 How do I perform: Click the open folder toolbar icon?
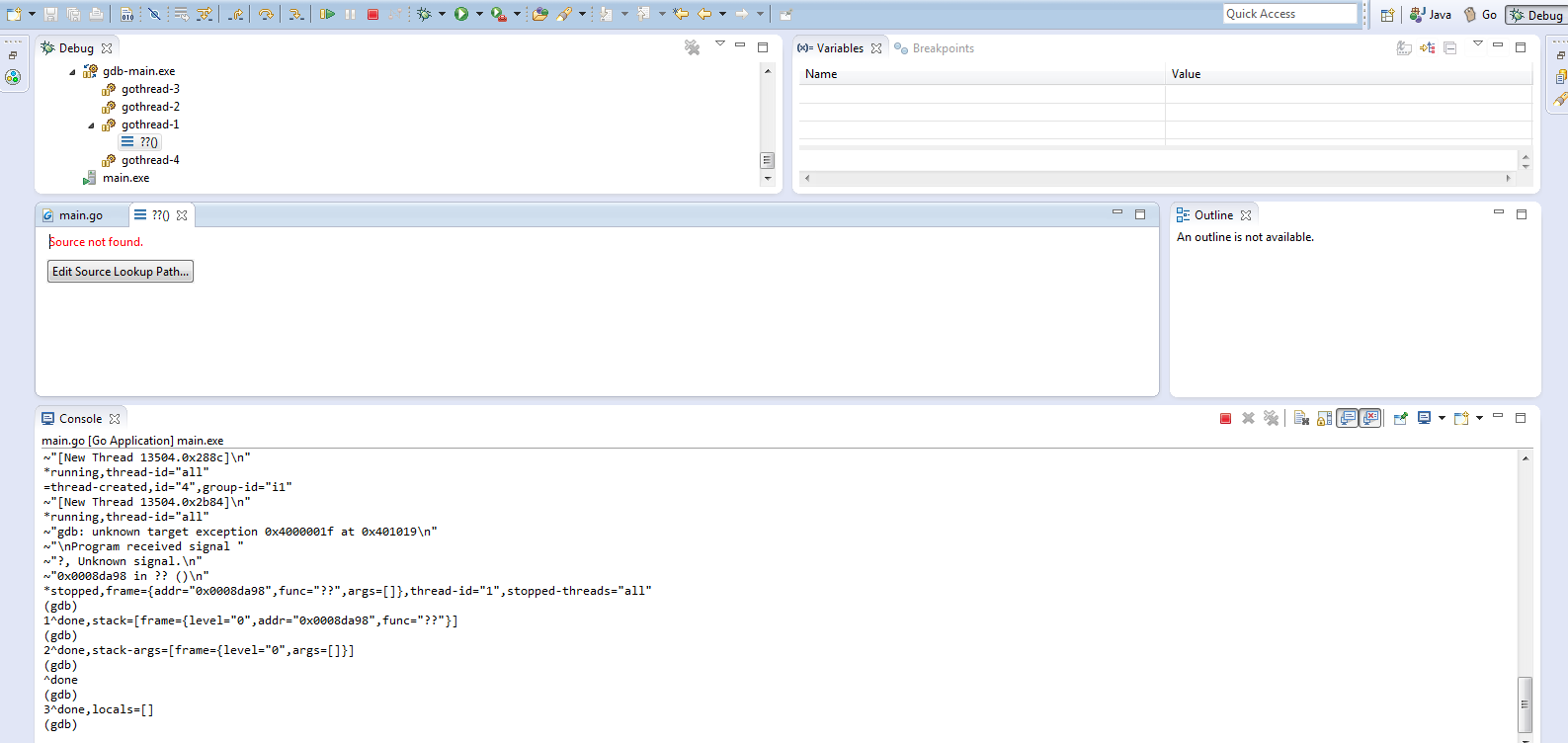tap(539, 14)
